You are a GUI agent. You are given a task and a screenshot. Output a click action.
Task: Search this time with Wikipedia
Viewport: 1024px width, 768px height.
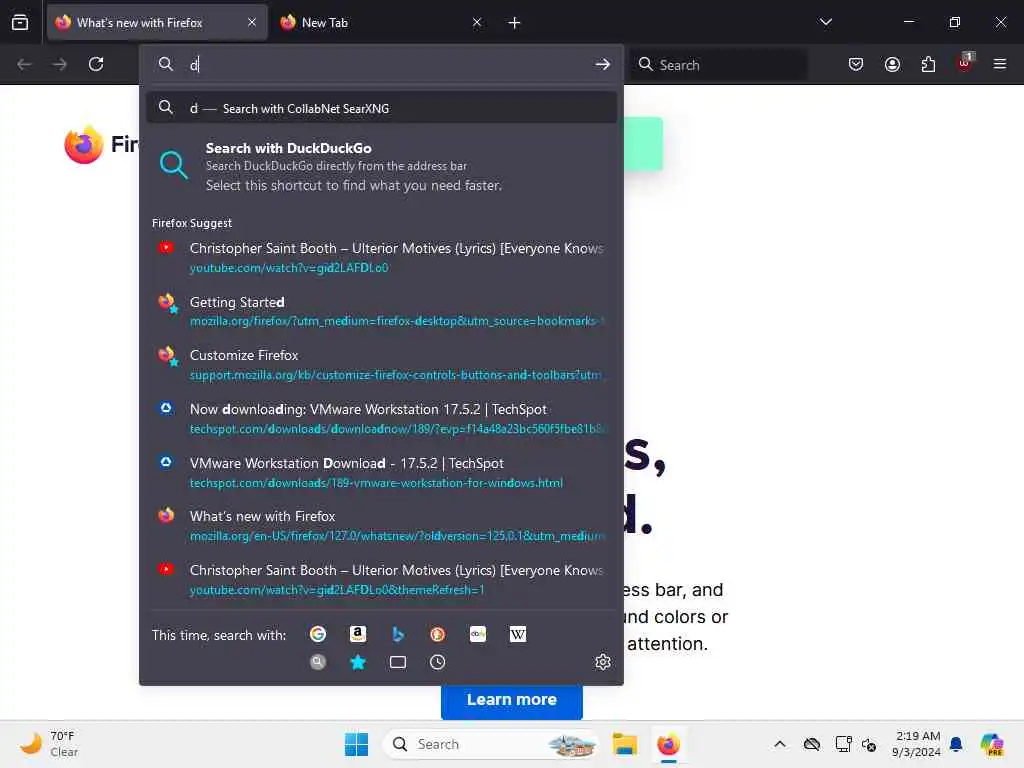click(518, 634)
